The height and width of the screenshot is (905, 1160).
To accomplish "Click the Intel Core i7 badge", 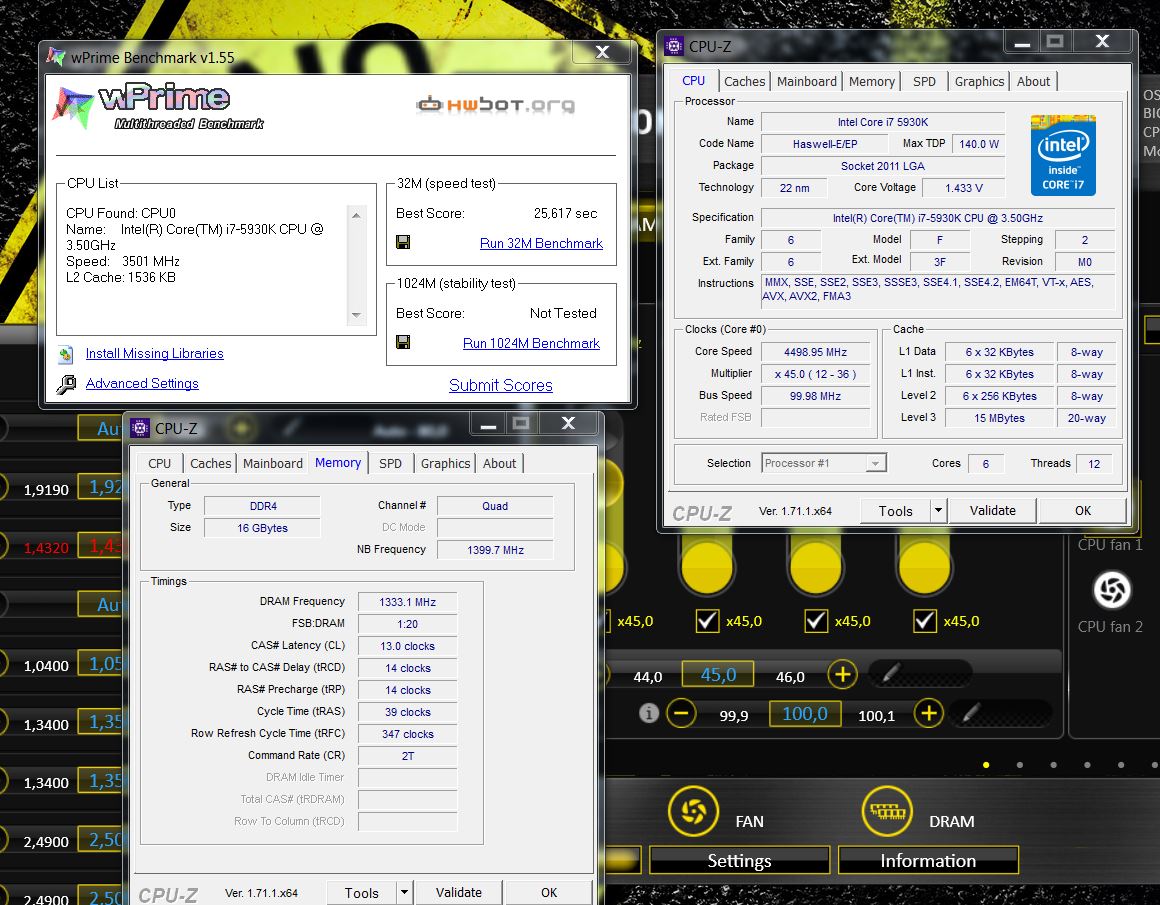I will (1063, 155).
